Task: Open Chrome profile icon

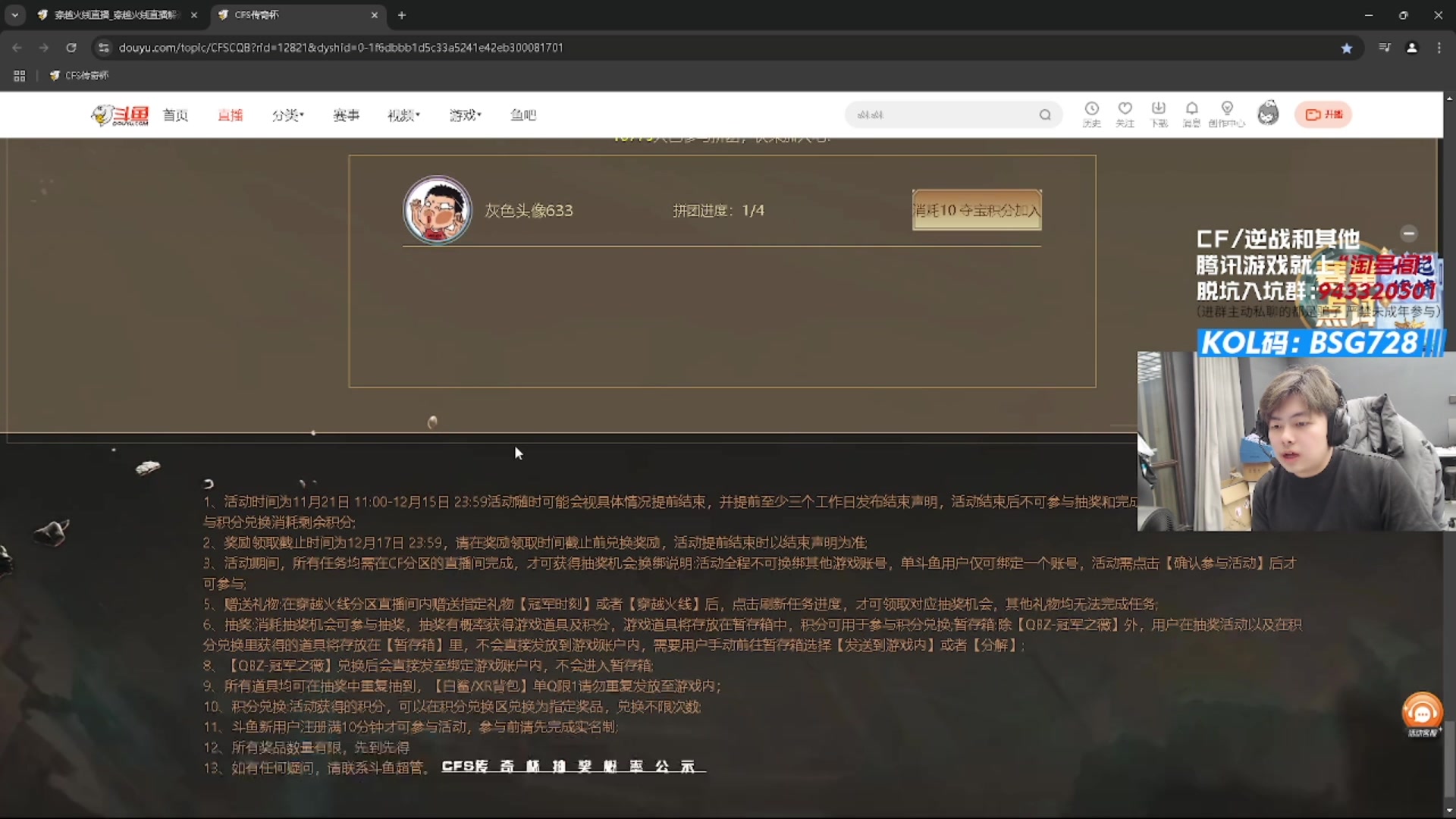Action: (x=1412, y=48)
